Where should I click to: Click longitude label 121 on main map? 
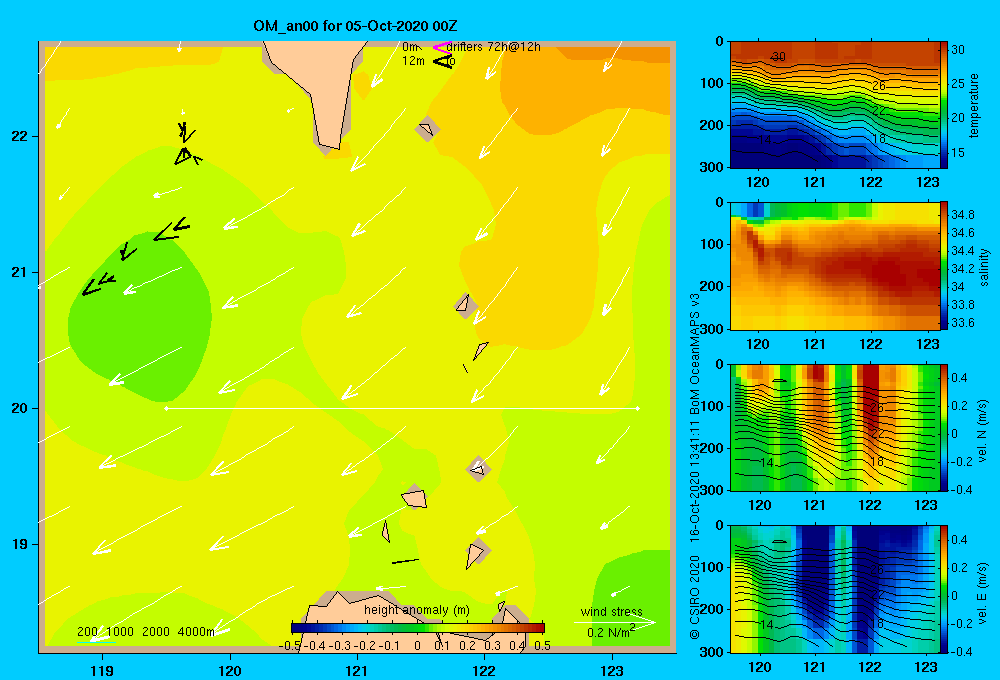357,670
